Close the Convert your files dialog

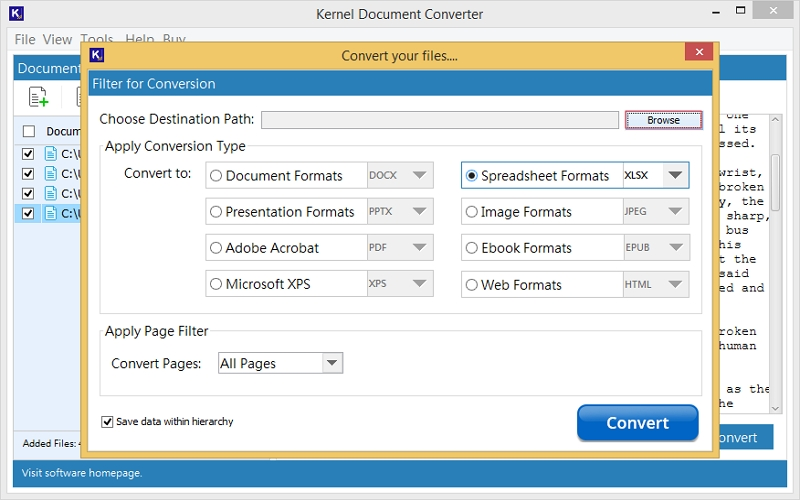pyautogui.click(x=699, y=54)
